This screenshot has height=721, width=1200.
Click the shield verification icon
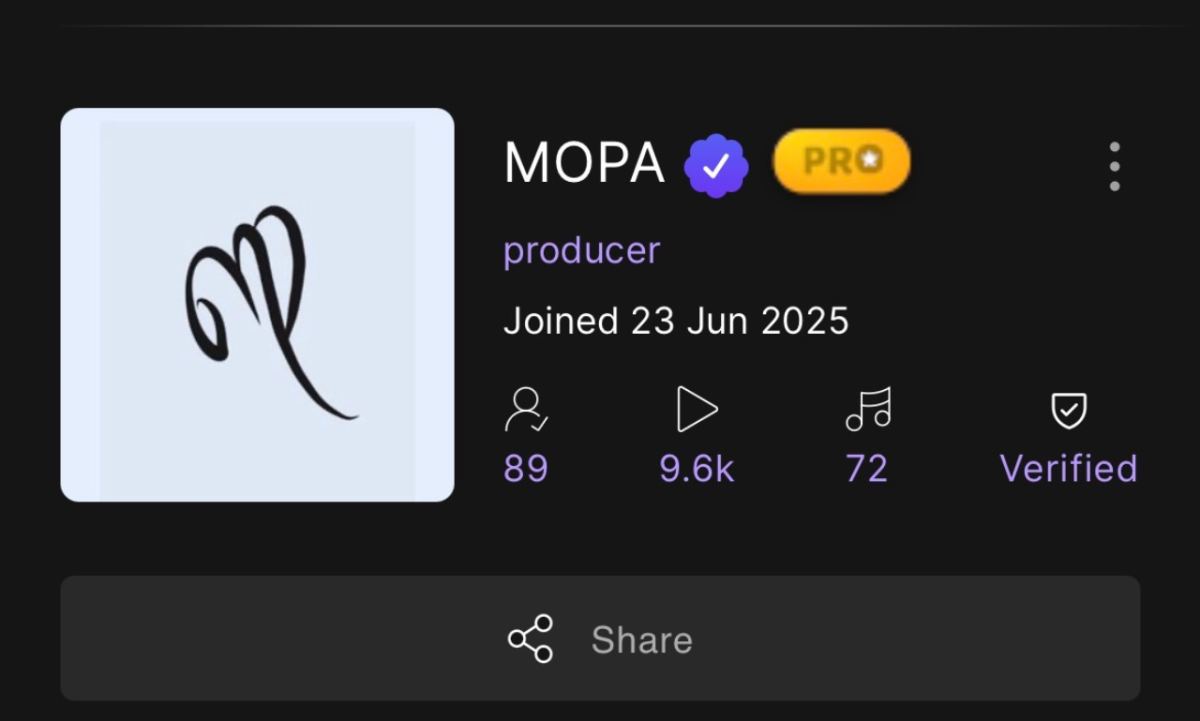(1068, 410)
